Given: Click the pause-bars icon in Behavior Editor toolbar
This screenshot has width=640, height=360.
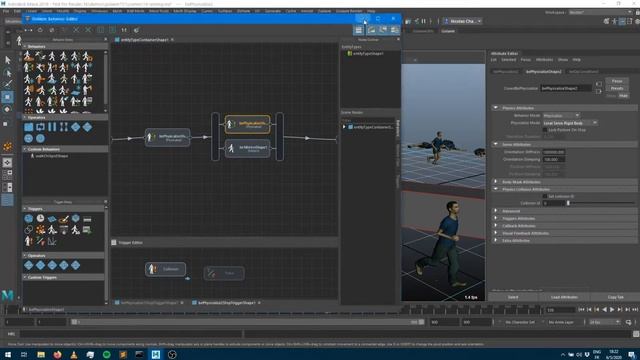Looking at the screenshot, I should (x=124, y=30).
